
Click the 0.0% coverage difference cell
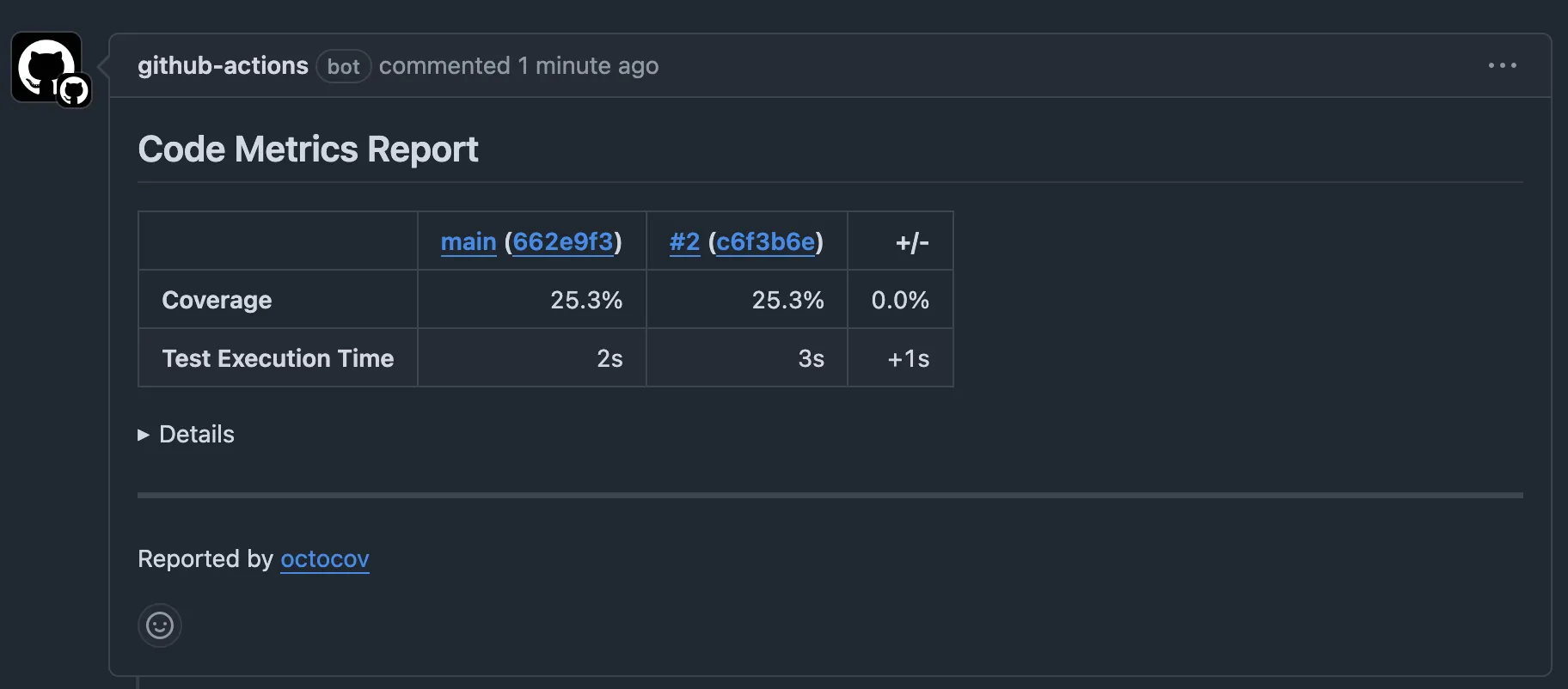click(900, 300)
